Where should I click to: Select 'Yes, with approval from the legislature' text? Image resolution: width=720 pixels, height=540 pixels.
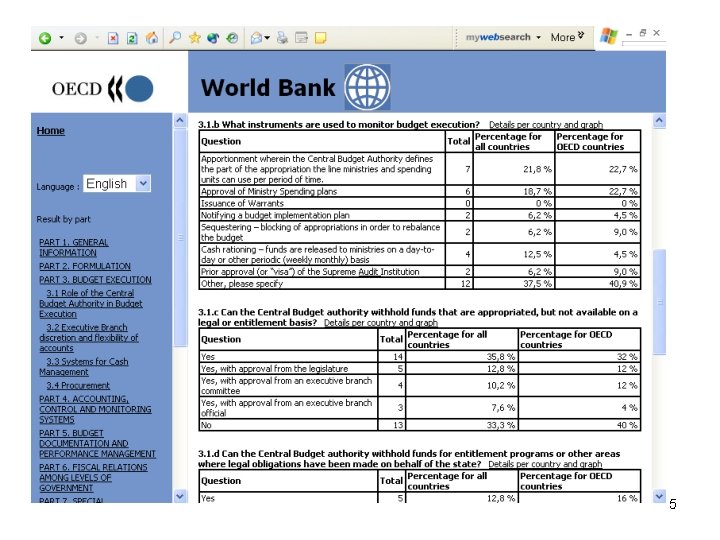[x=275, y=369]
